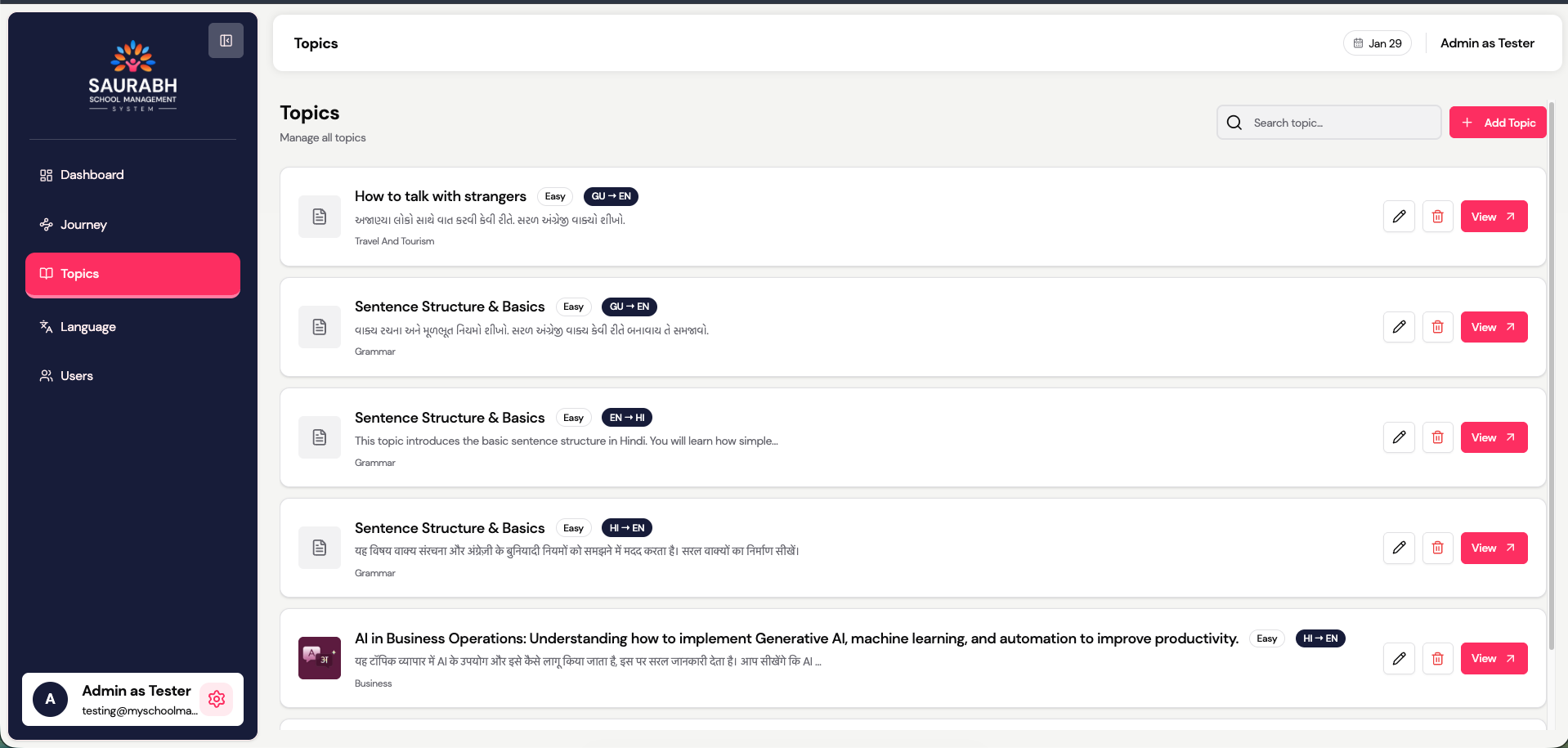Click the settings gear next to Admin as Tester

pos(217,699)
